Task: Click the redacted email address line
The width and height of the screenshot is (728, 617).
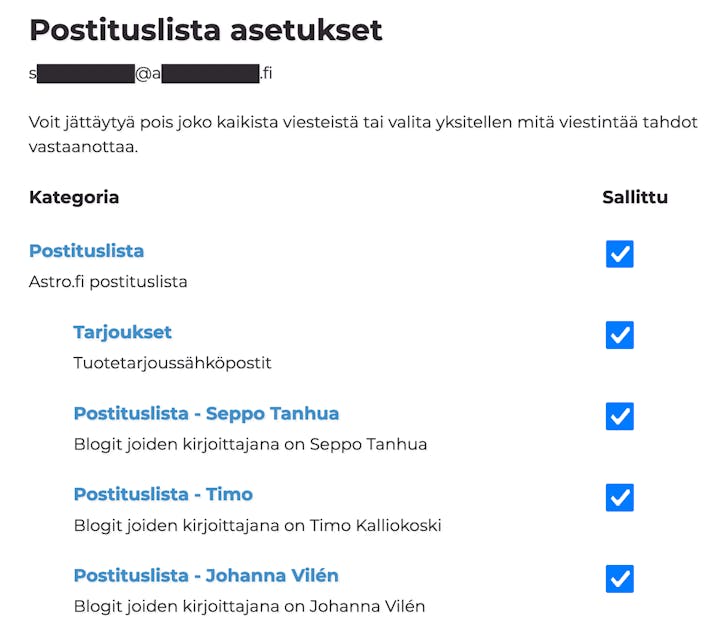Action: pos(150,74)
